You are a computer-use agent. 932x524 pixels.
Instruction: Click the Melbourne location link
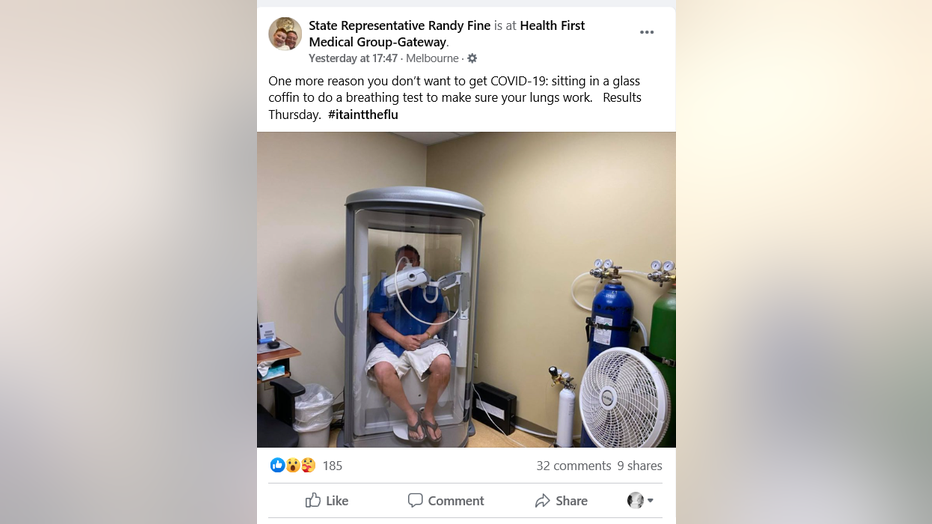[x=432, y=58]
